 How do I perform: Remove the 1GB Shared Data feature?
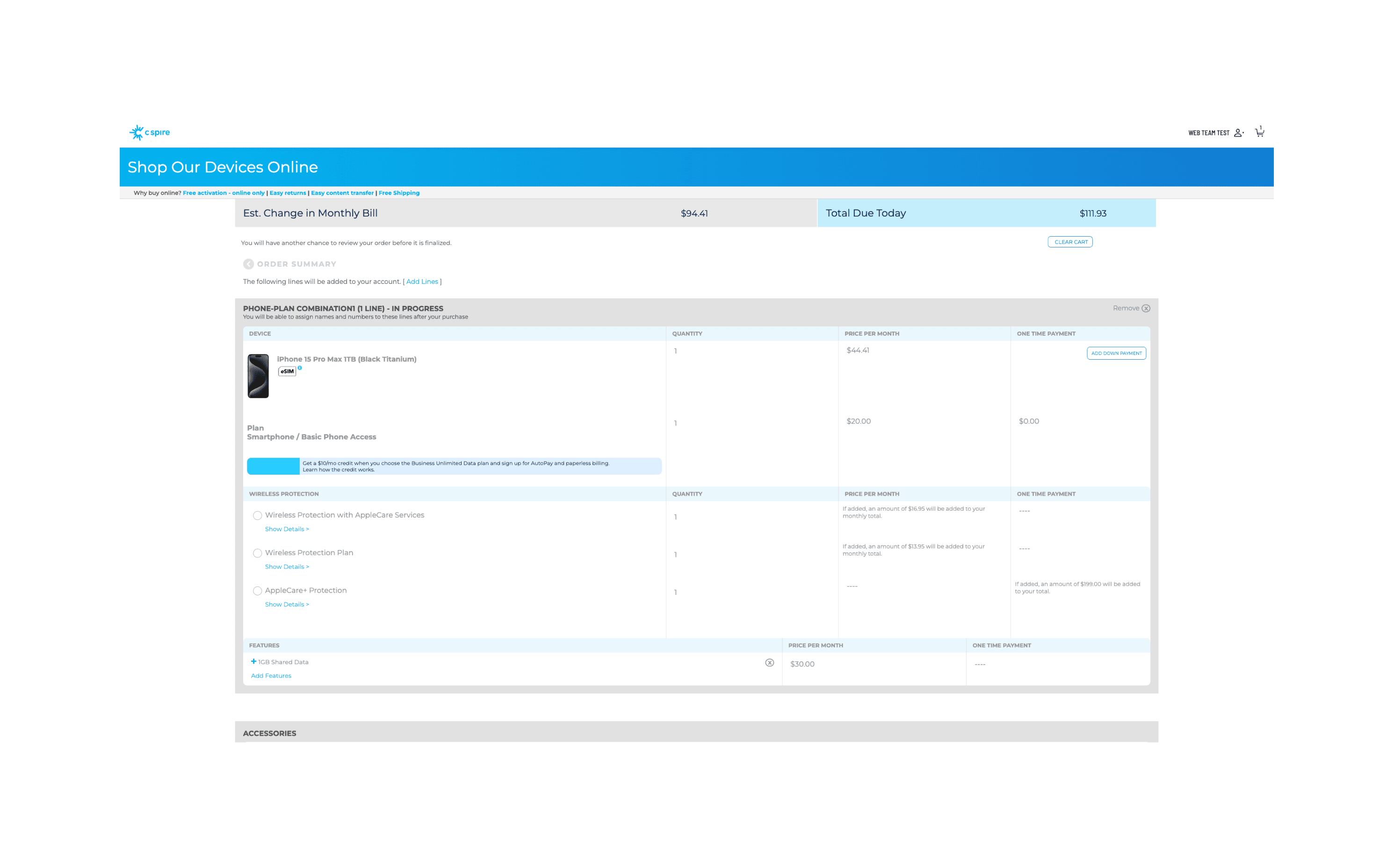tap(769, 663)
